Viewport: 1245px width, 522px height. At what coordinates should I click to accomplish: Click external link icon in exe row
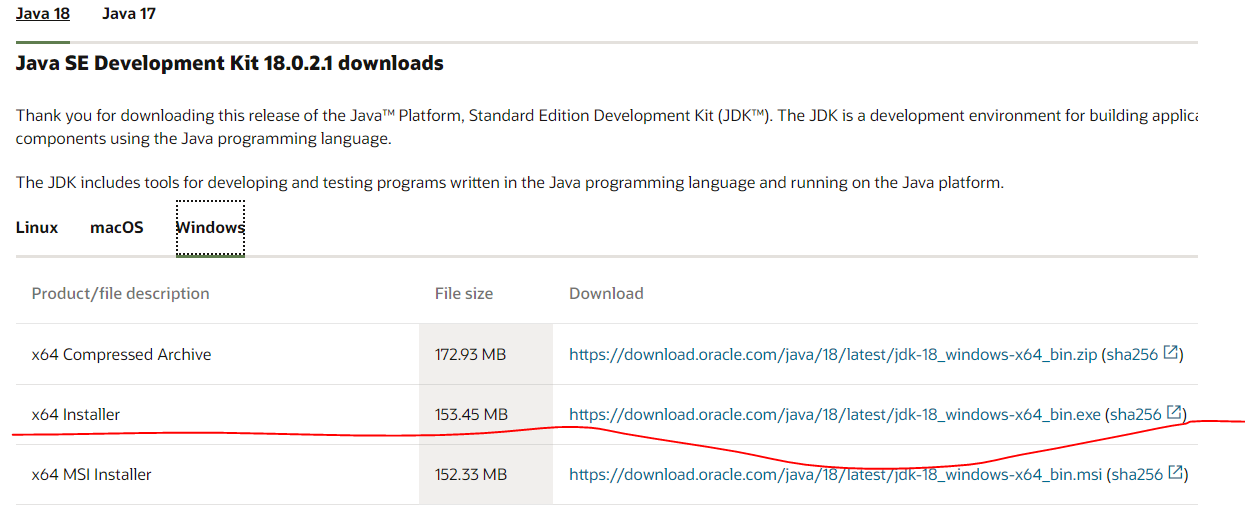[1175, 413]
